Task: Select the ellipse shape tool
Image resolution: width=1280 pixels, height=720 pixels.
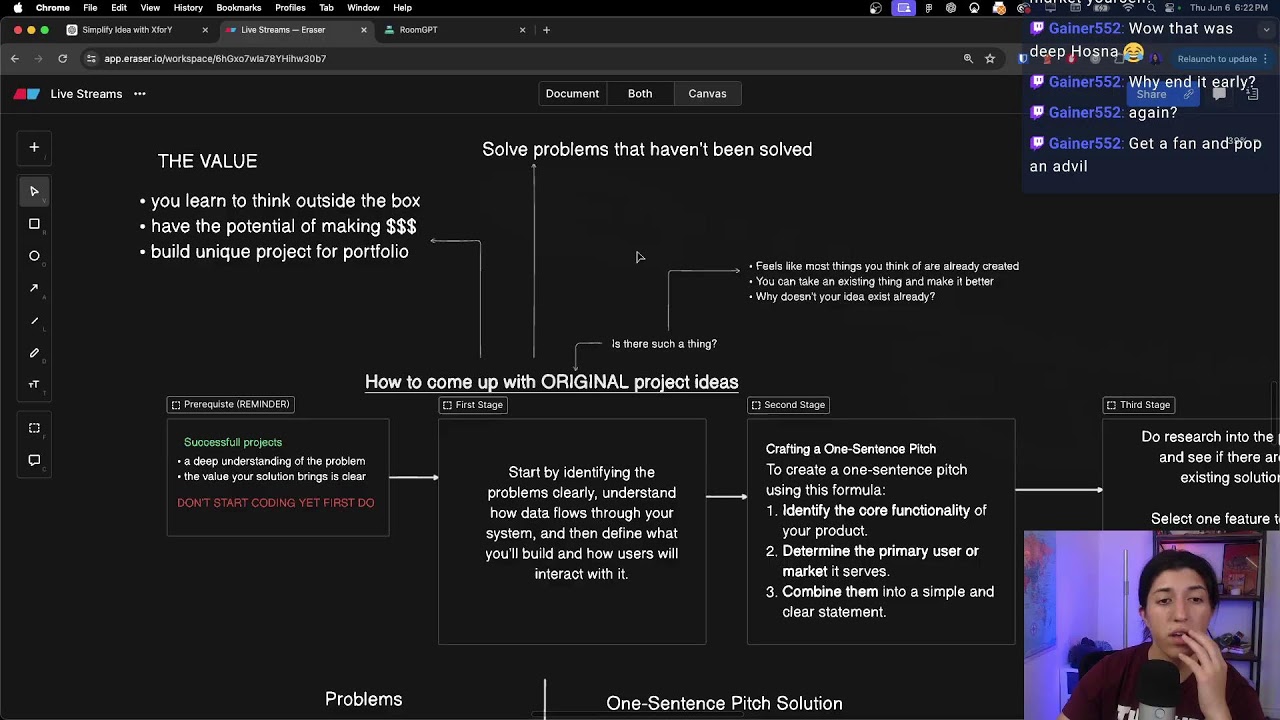Action: coord(34,256)
